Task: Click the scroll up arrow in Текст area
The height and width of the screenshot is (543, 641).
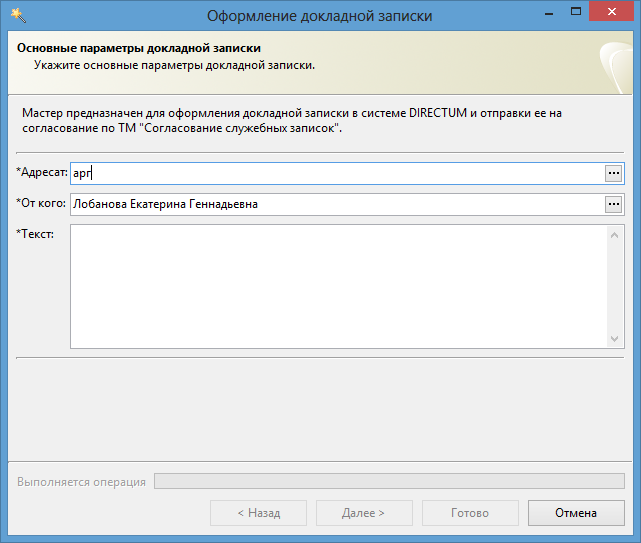Action: (x=616, y=234)
